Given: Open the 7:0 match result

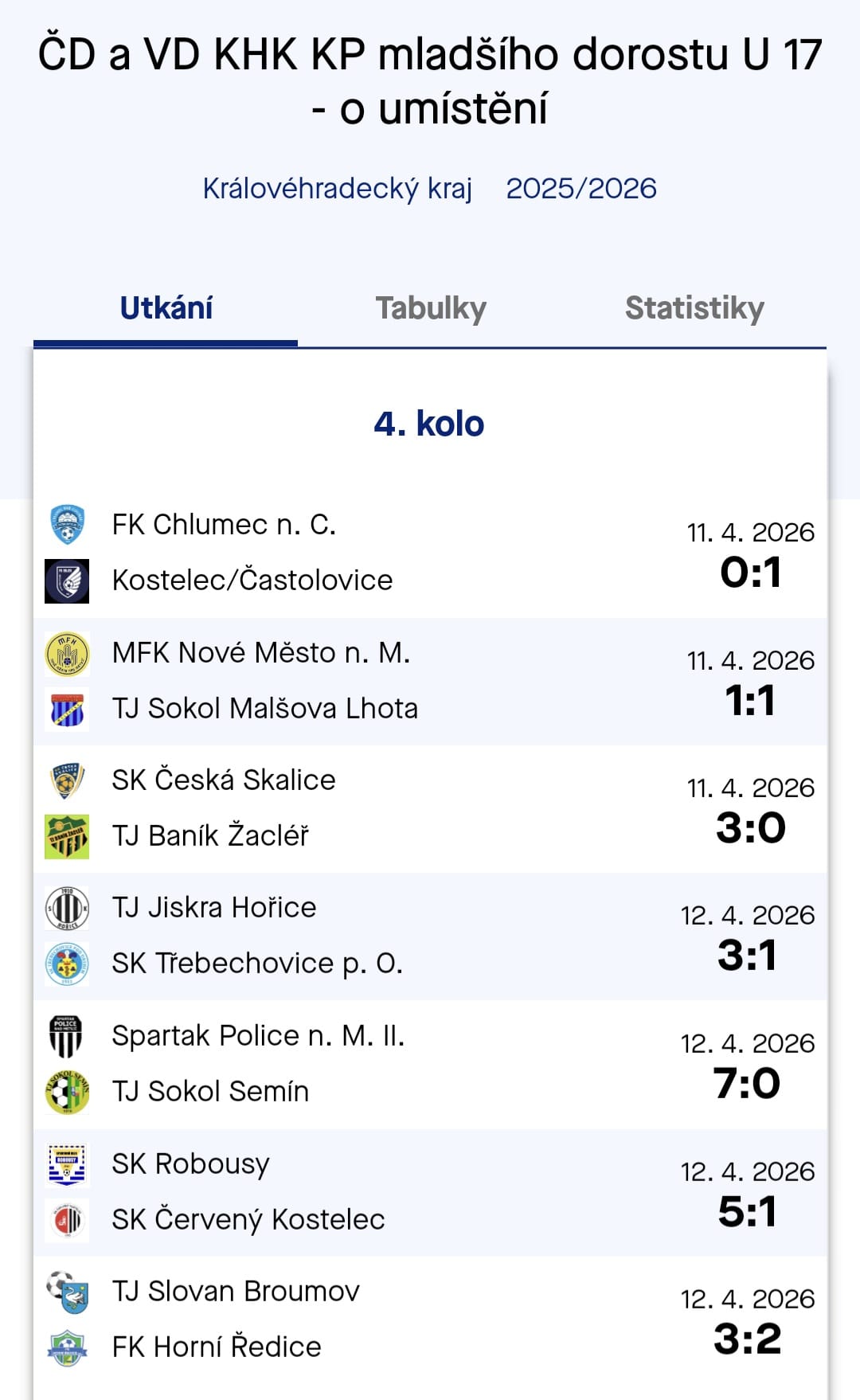Looking at the screenshot, I should pyautogui.click(x=747, y=1083).
